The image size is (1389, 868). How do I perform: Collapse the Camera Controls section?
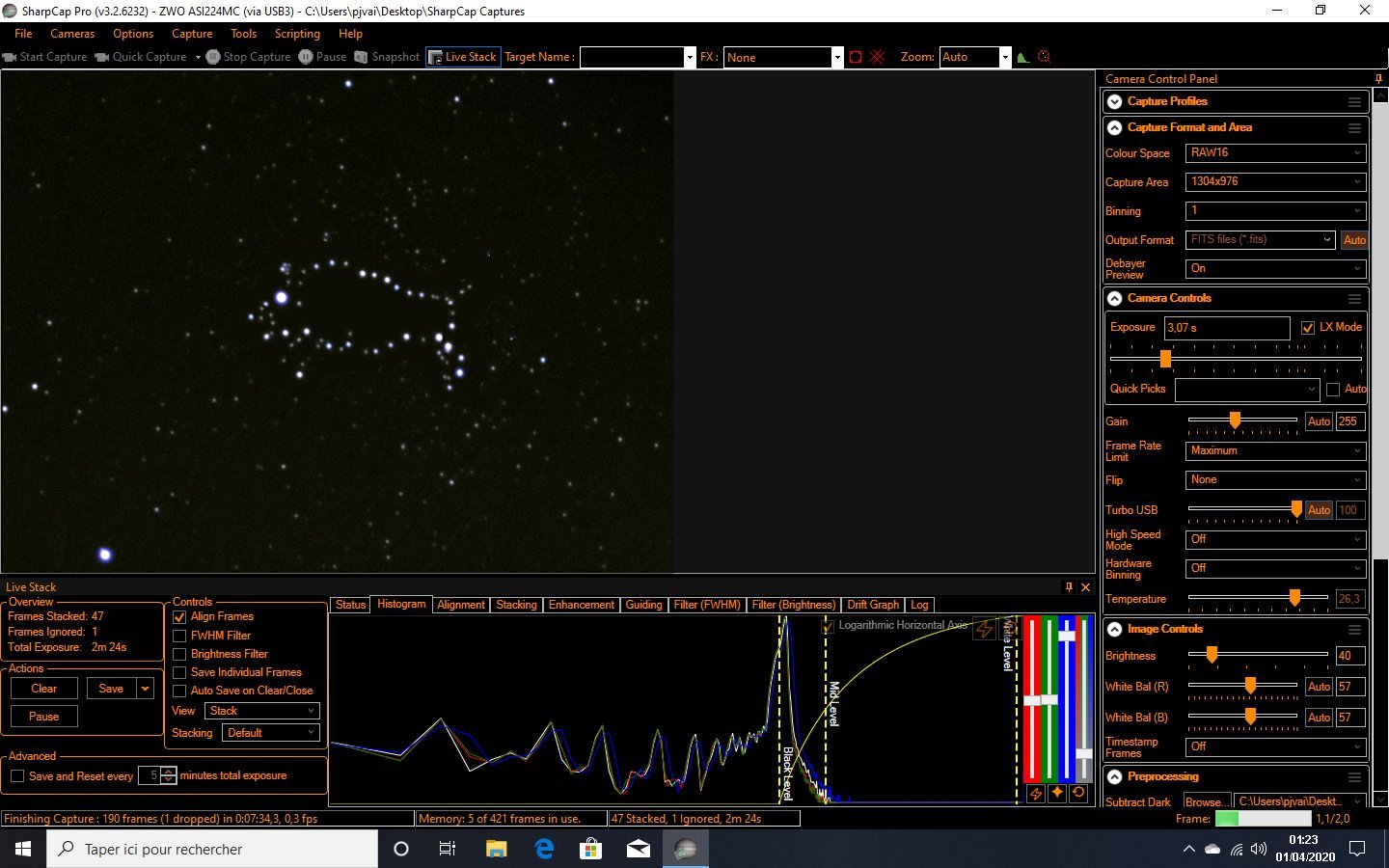coord(1115,299)
